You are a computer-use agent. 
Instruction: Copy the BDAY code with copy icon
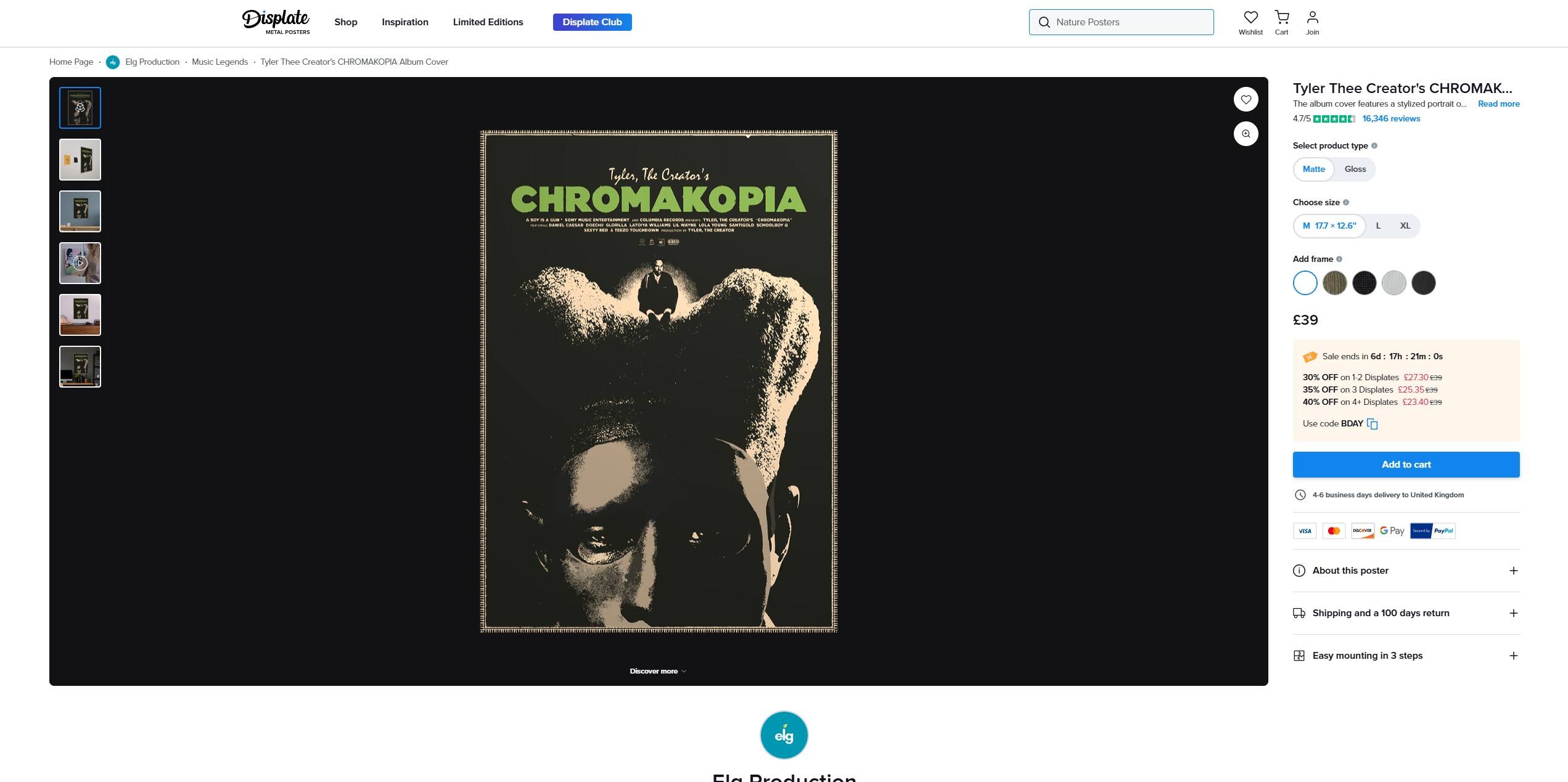pyautogui.click(x=1372, y=424)
